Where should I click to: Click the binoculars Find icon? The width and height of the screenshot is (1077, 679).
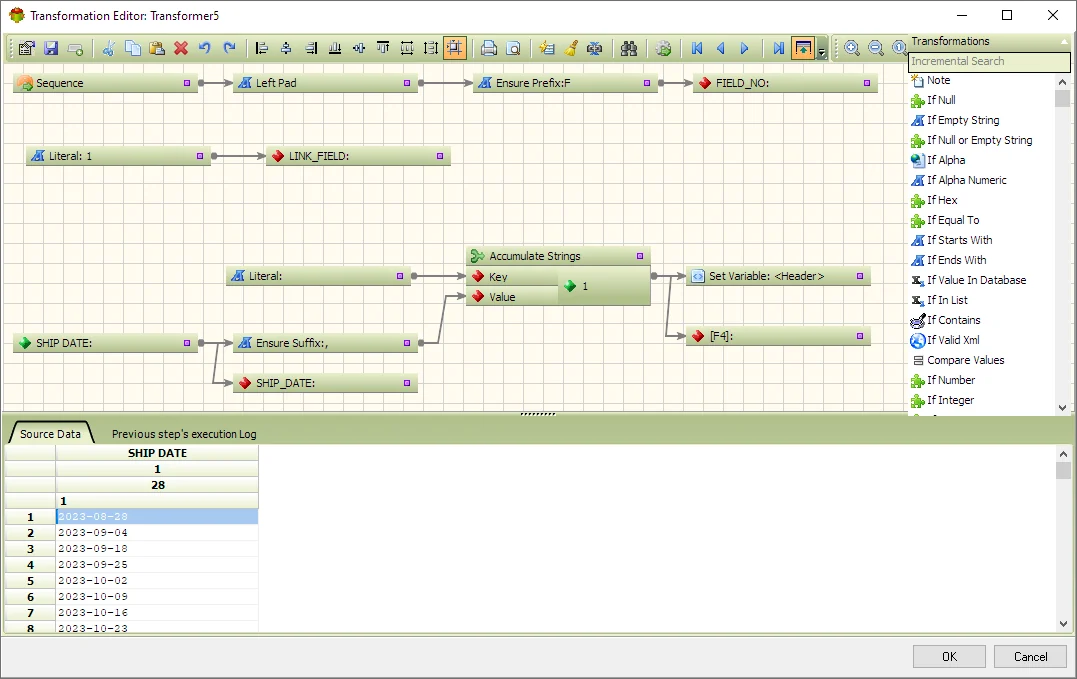(628, 48)
